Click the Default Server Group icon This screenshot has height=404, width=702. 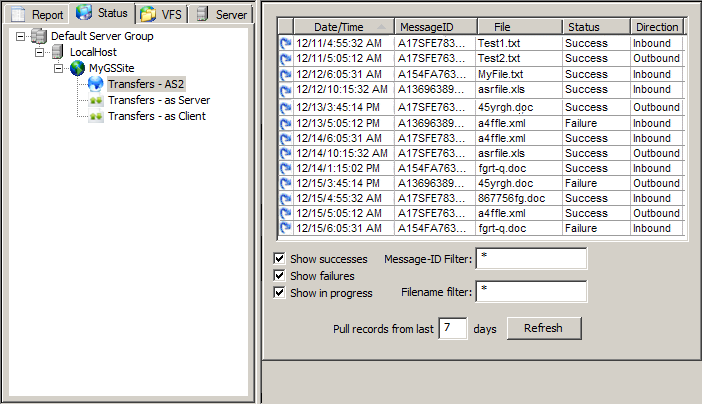click(x=39, y=36)
